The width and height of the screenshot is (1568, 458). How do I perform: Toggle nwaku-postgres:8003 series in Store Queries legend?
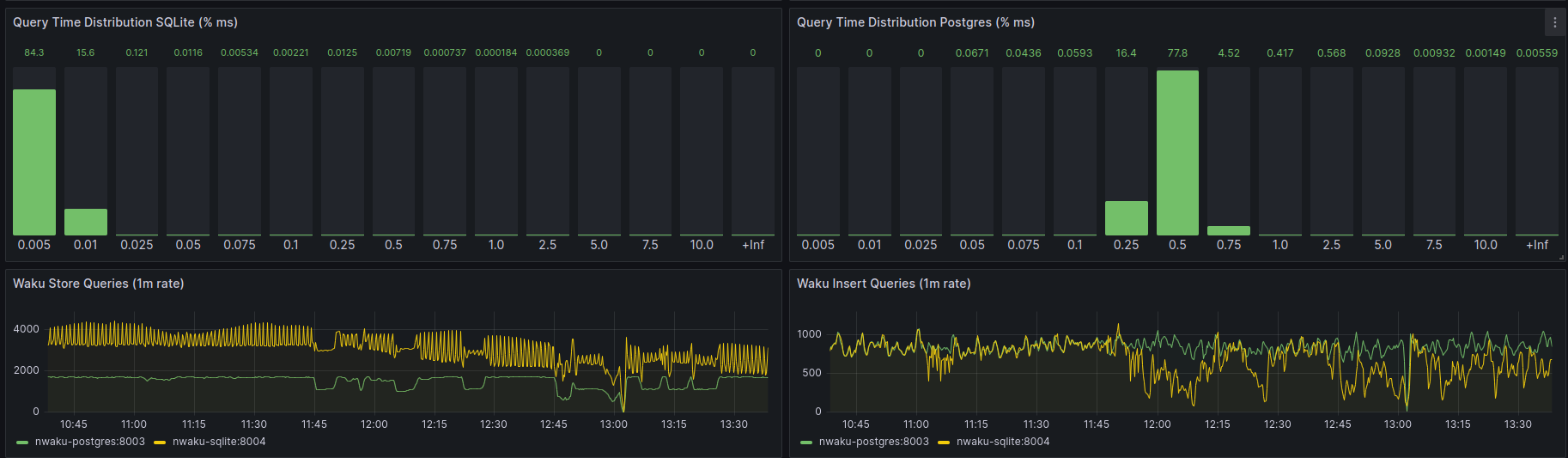tap(89, 442)
